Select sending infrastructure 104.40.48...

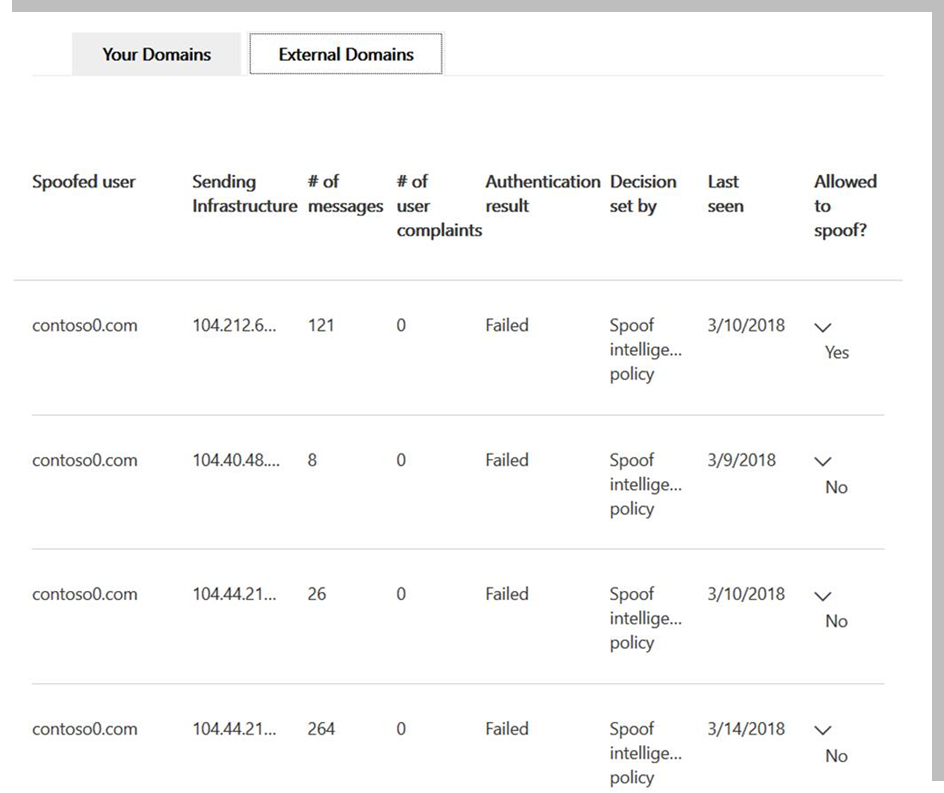coord(236,461)
